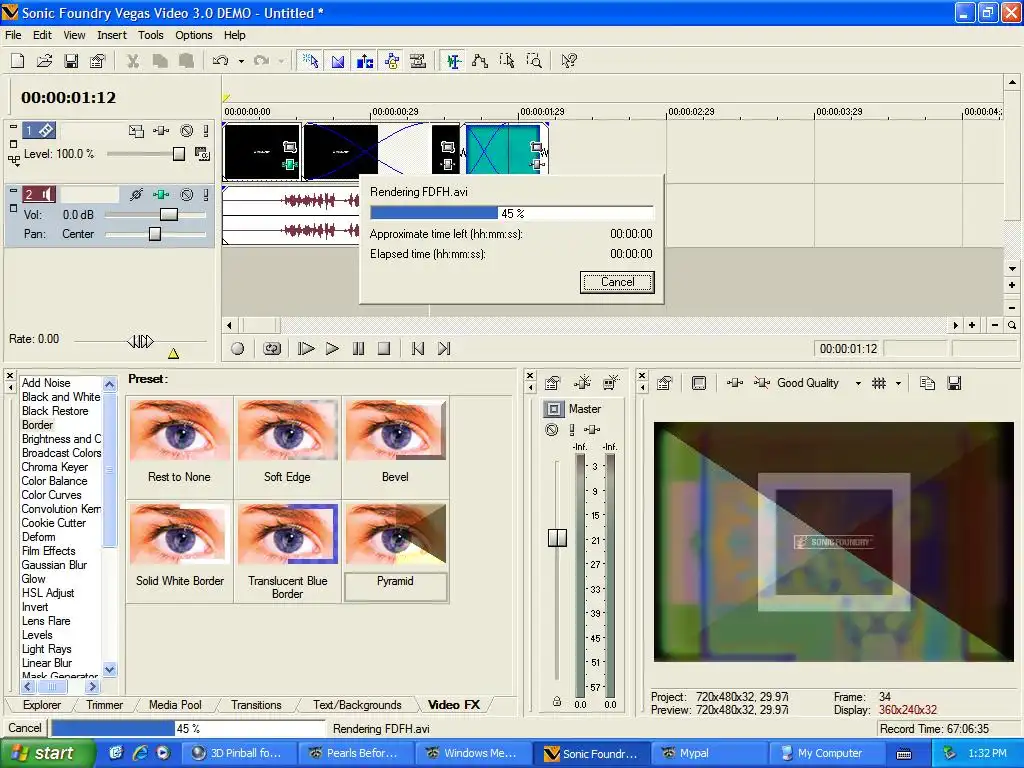The width and height of the screenshot is (1024, 768).
Task: Solo video track 1
Action: pyautogui.click(x=206, y=131)
